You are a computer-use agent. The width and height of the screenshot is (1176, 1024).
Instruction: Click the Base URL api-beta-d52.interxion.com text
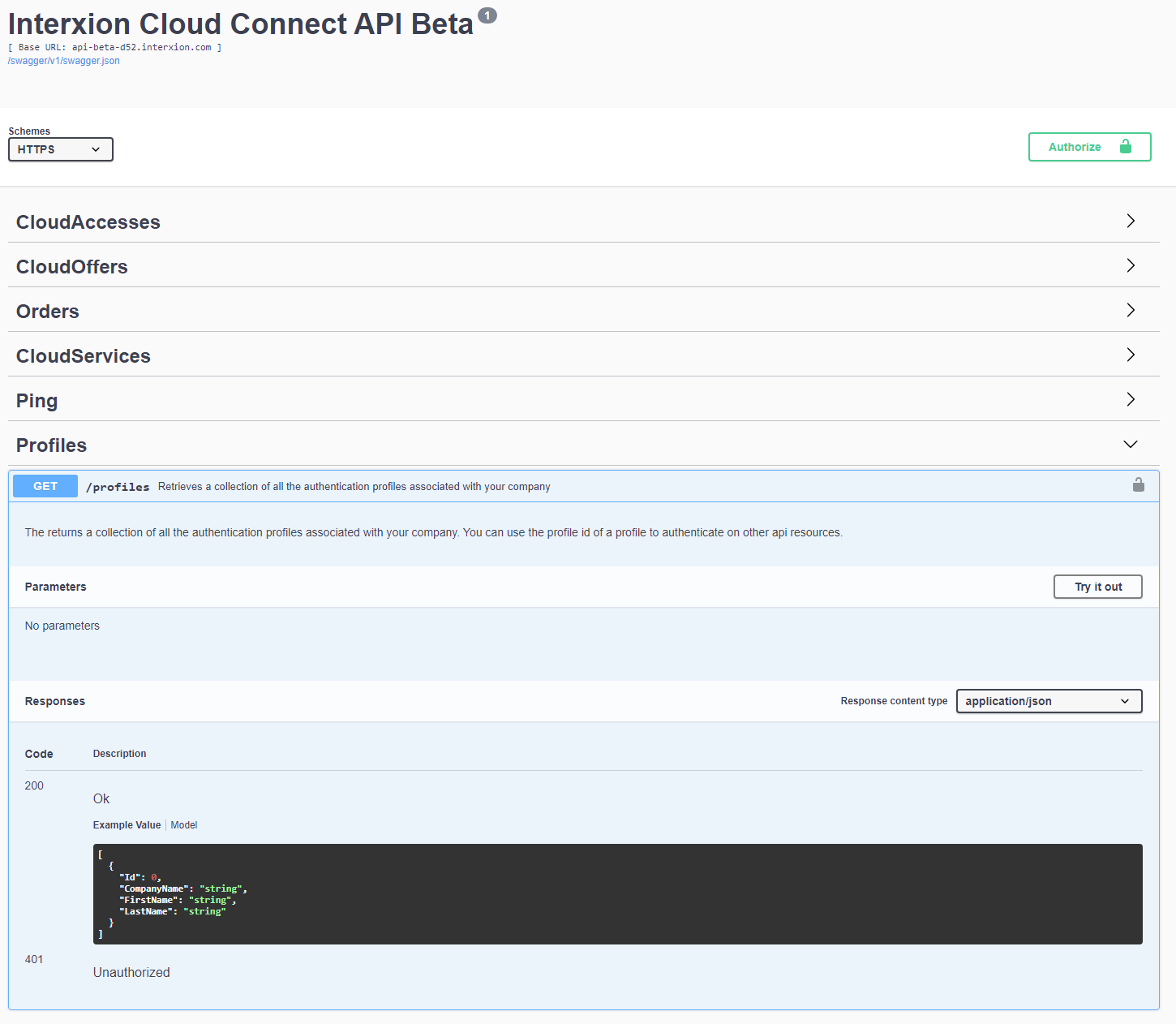[x=114, y=47]
